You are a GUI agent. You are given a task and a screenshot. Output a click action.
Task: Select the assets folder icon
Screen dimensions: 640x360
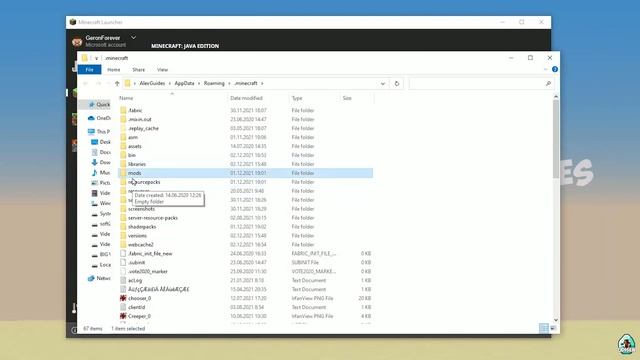[x=123, y=146]
